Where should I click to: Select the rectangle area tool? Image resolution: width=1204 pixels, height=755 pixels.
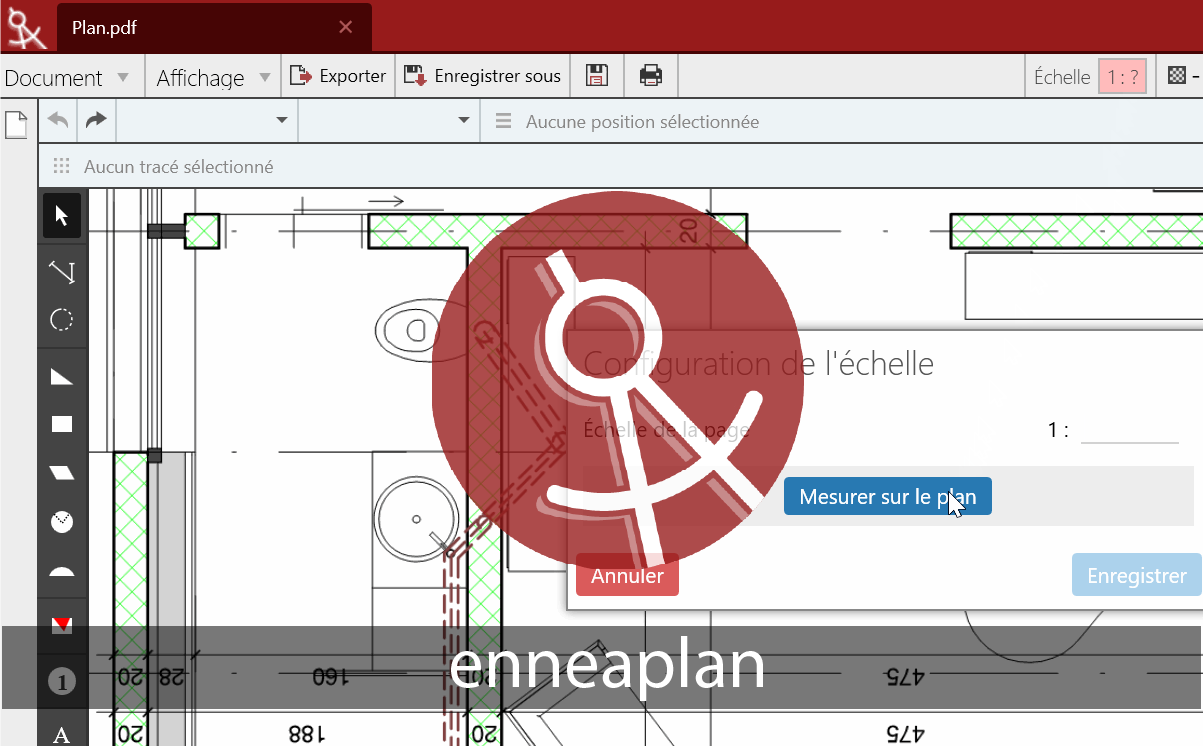62,424
